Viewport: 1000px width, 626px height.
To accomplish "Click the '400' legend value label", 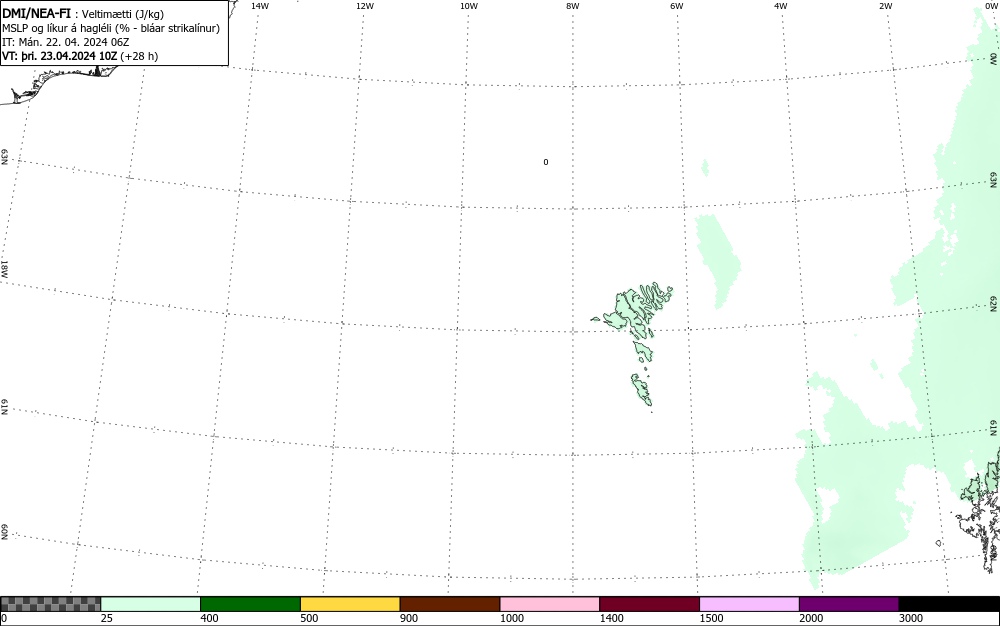I will 209,618.
